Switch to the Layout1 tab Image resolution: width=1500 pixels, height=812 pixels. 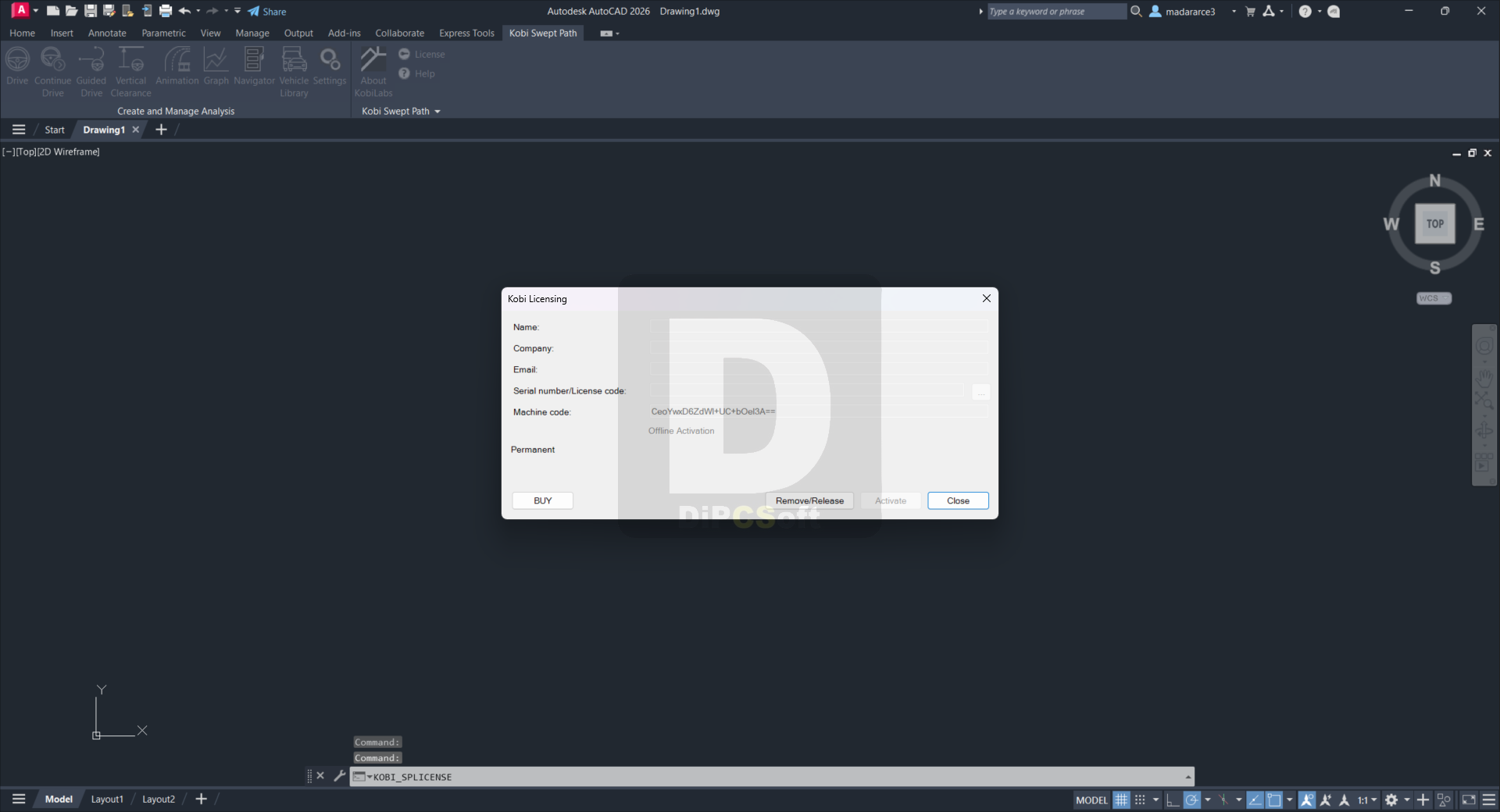[107, 799]
